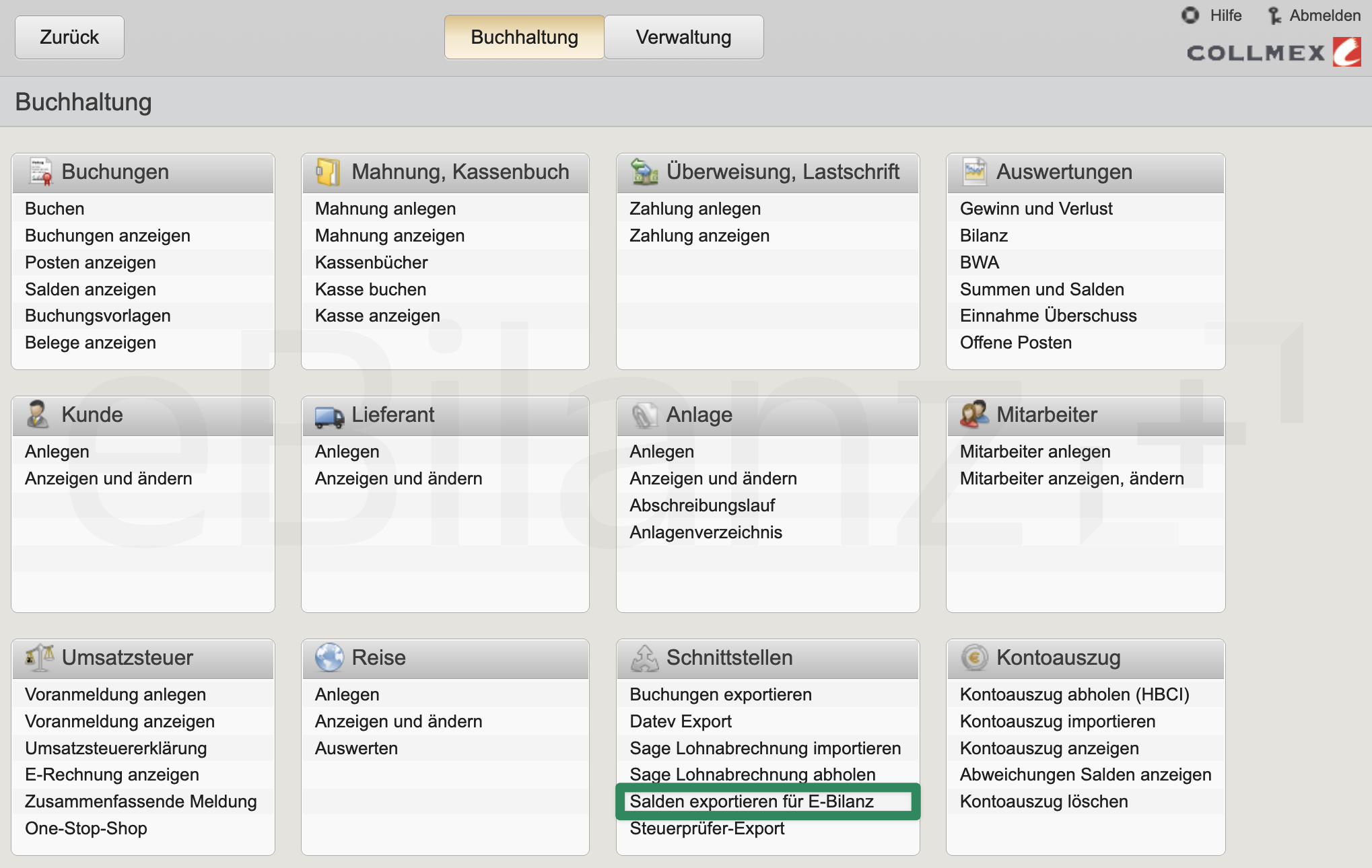
Task: Open Mitarbeiter anzeigen, ändern
Action: click(x=1072, y=478)
